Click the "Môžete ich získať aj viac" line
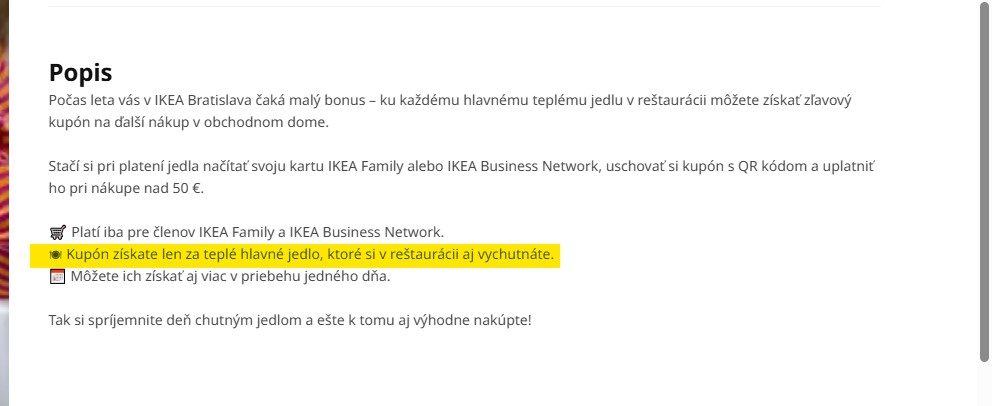This screenshot has height=406, width=992. [x=230, y=277]
